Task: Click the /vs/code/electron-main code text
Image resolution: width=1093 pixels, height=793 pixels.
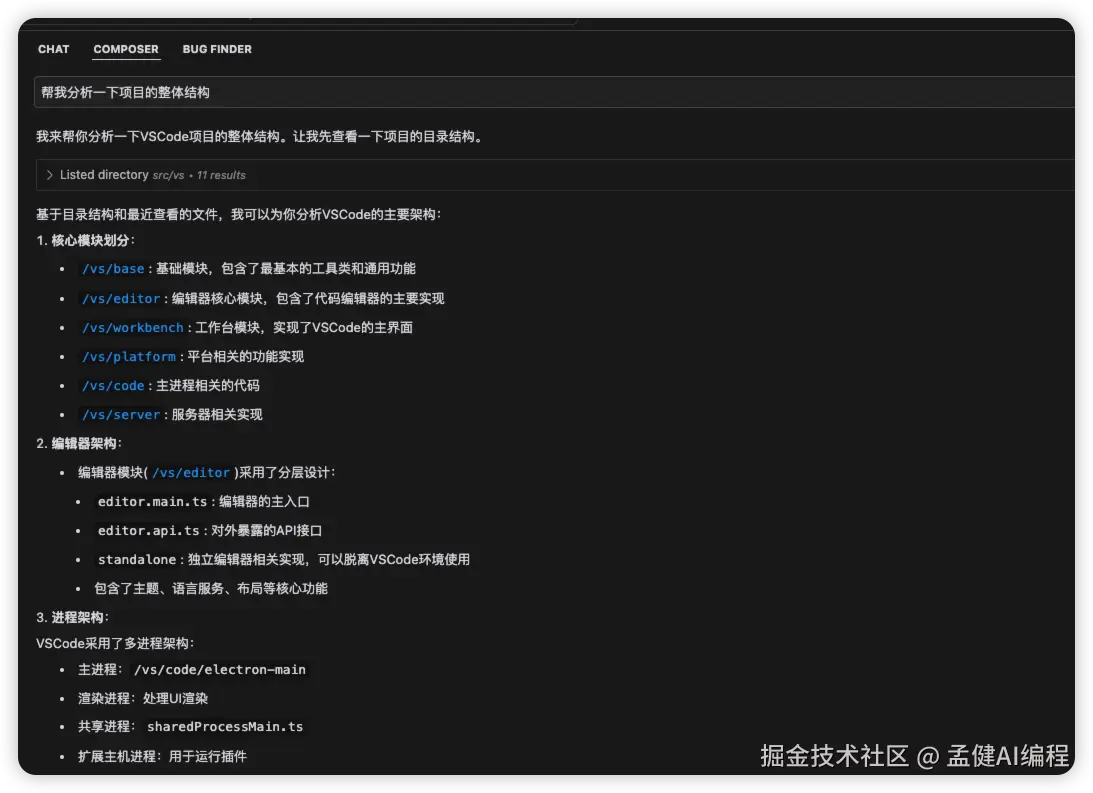Action: coord(220,670)
